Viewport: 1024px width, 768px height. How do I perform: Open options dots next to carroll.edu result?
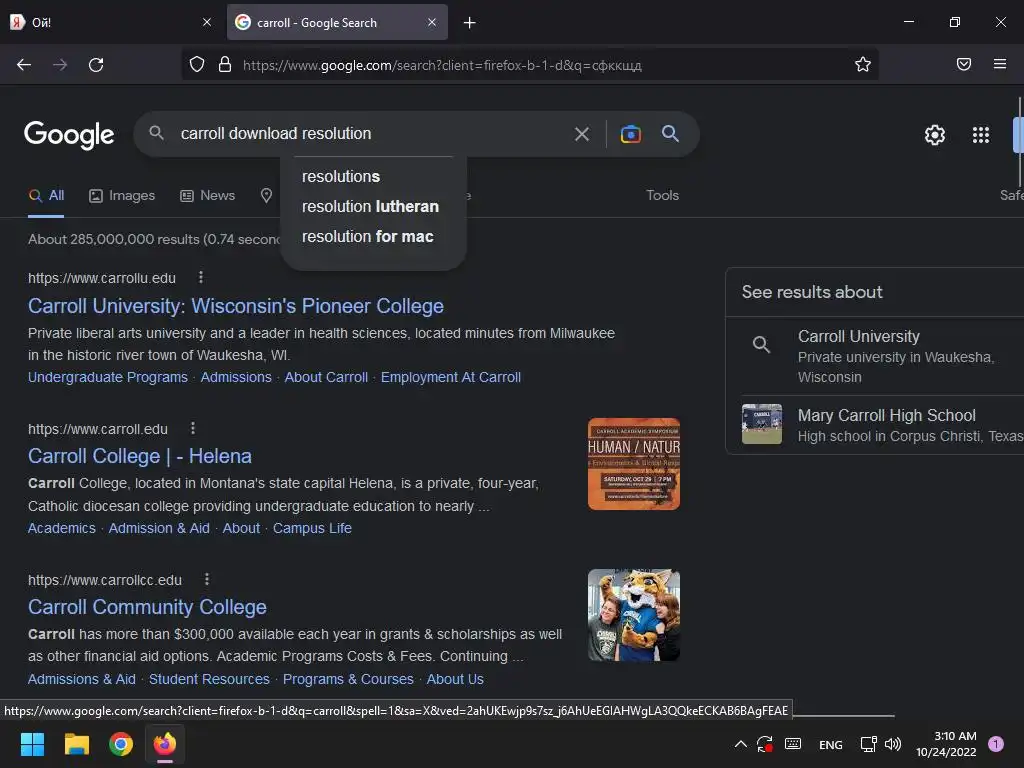tap(193, 428)
